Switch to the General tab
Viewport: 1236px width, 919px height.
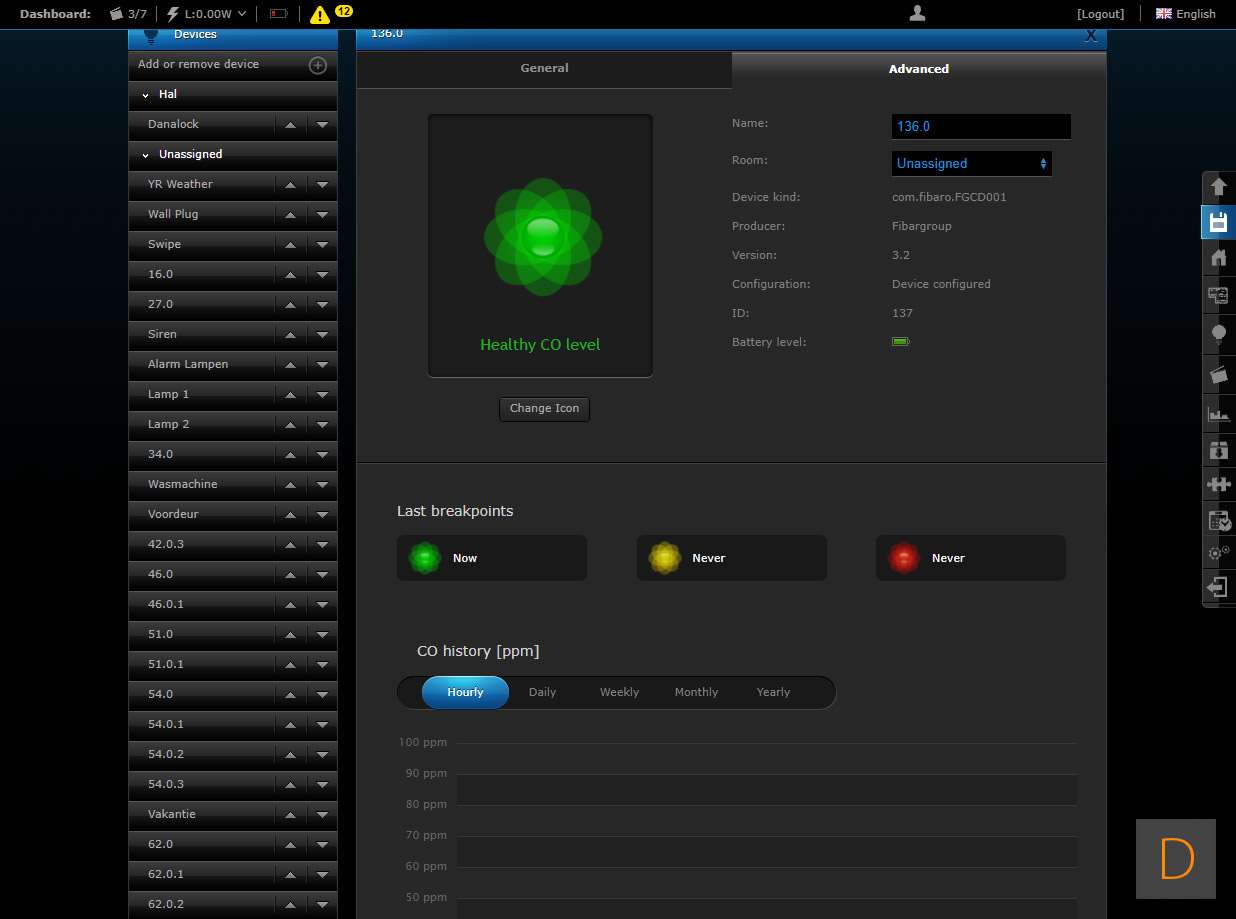pyautogui.click(x=544, y=68)
